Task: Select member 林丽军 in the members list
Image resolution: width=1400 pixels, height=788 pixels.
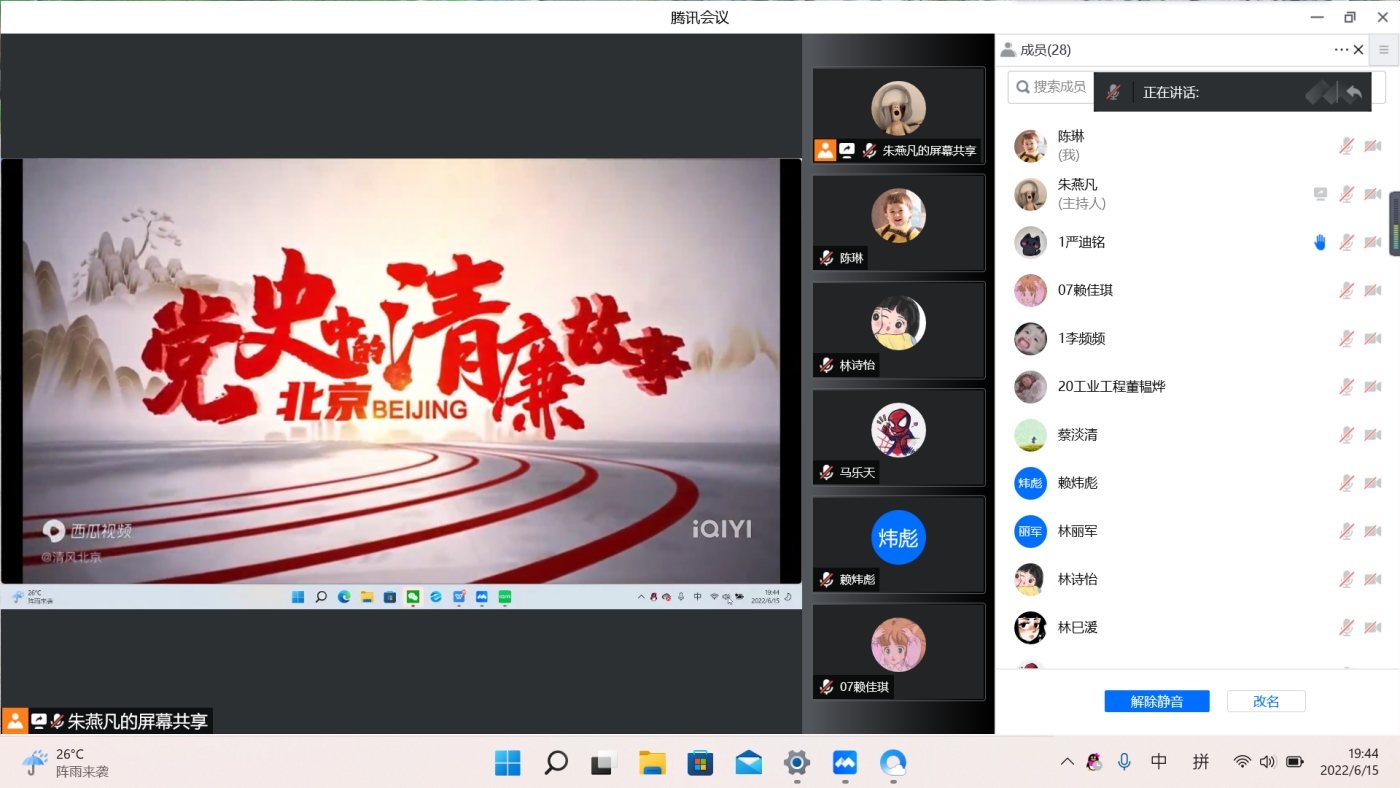Action: point(1078,531)
